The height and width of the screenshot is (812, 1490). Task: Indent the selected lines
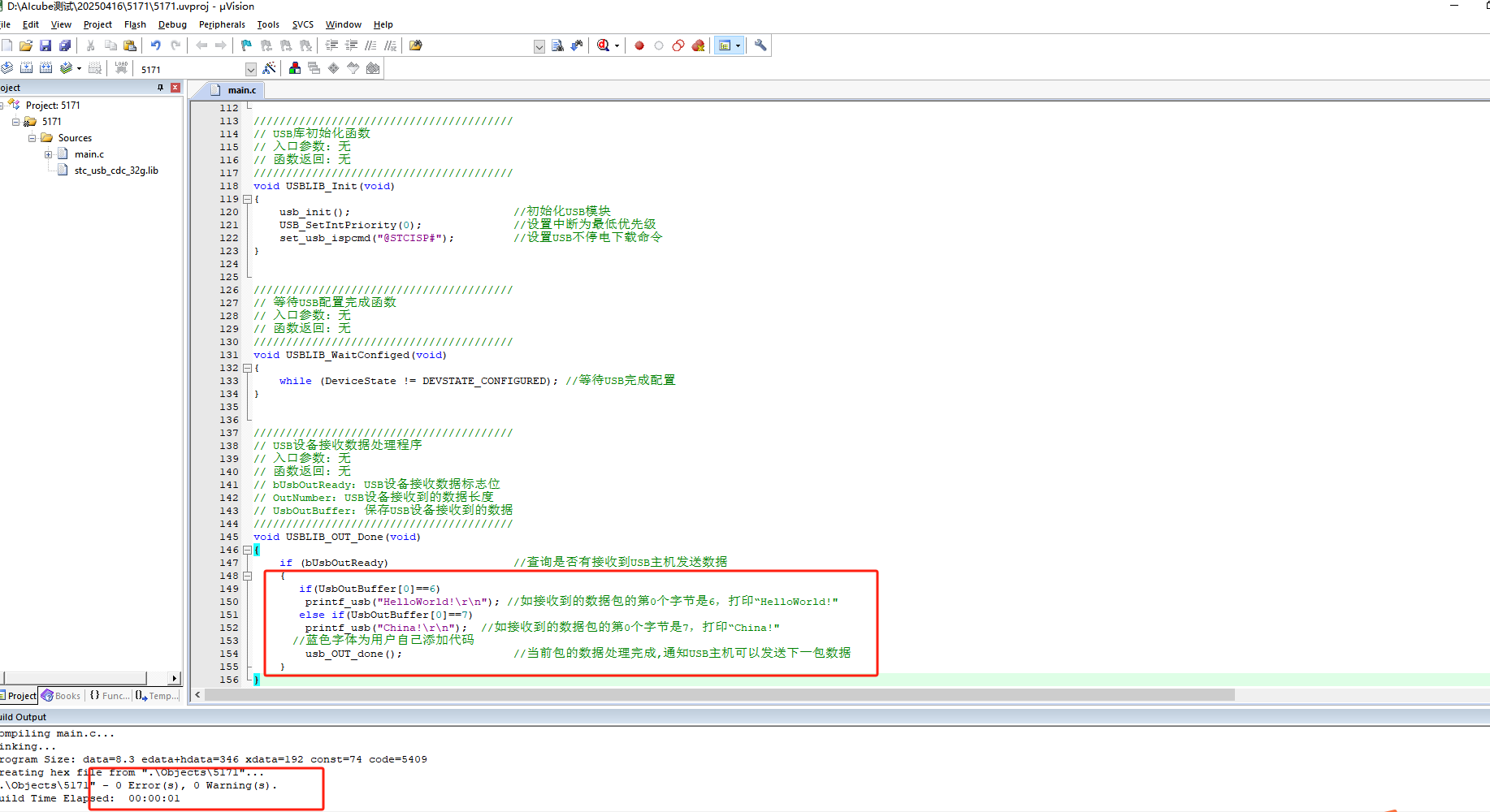point(331,45)
